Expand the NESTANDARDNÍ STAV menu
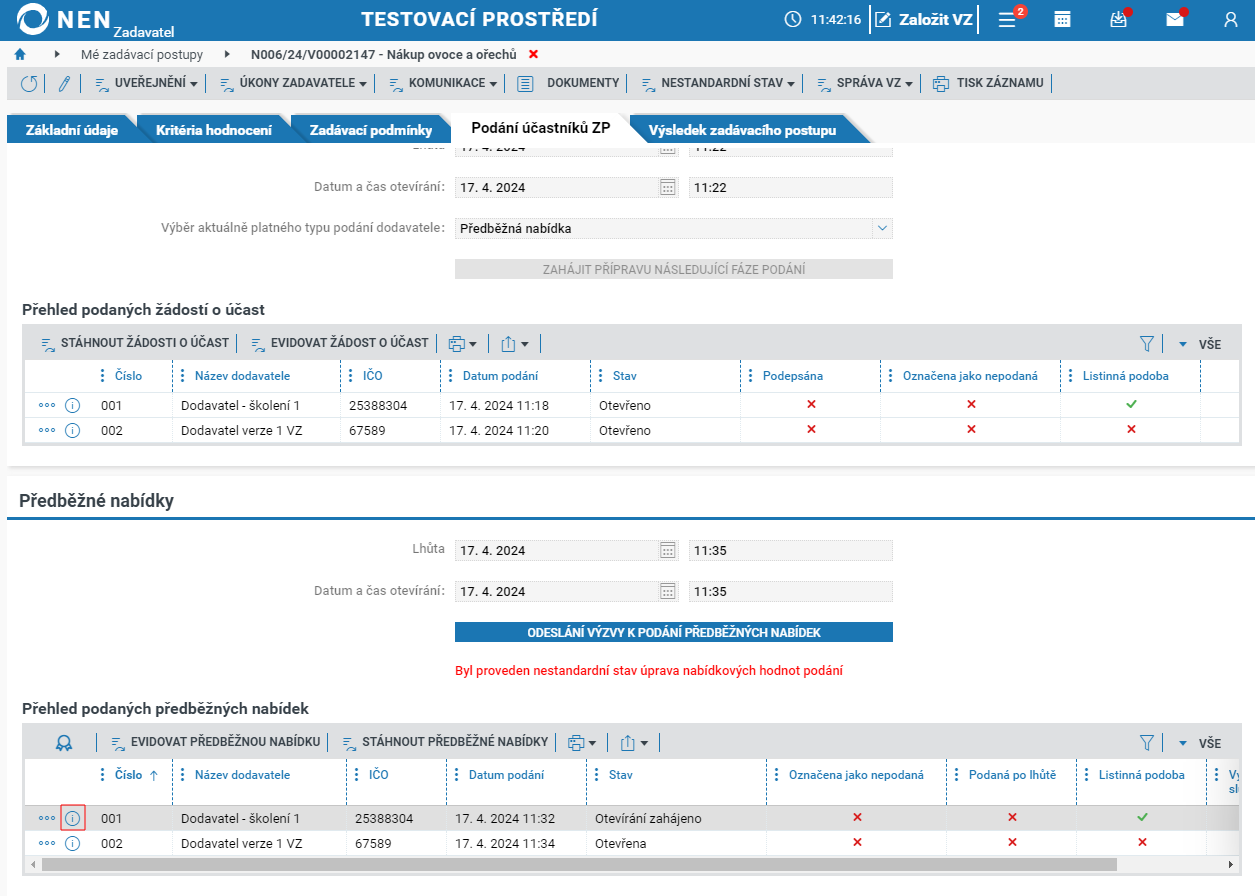The height and width of the screenshot is (896, 1255). tap(717, 83)
